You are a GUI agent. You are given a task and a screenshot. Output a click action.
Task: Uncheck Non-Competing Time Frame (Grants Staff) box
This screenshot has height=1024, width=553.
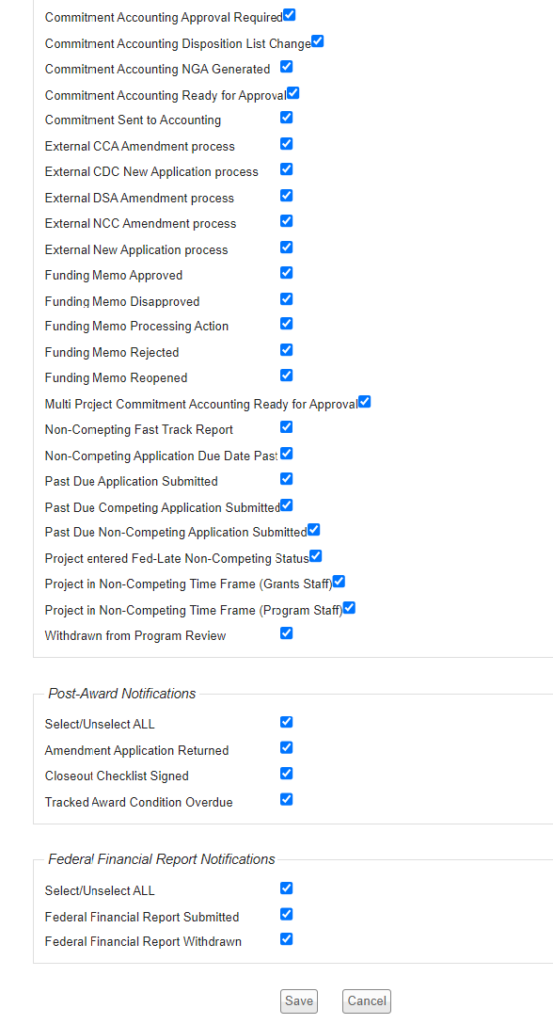[339, 581]
